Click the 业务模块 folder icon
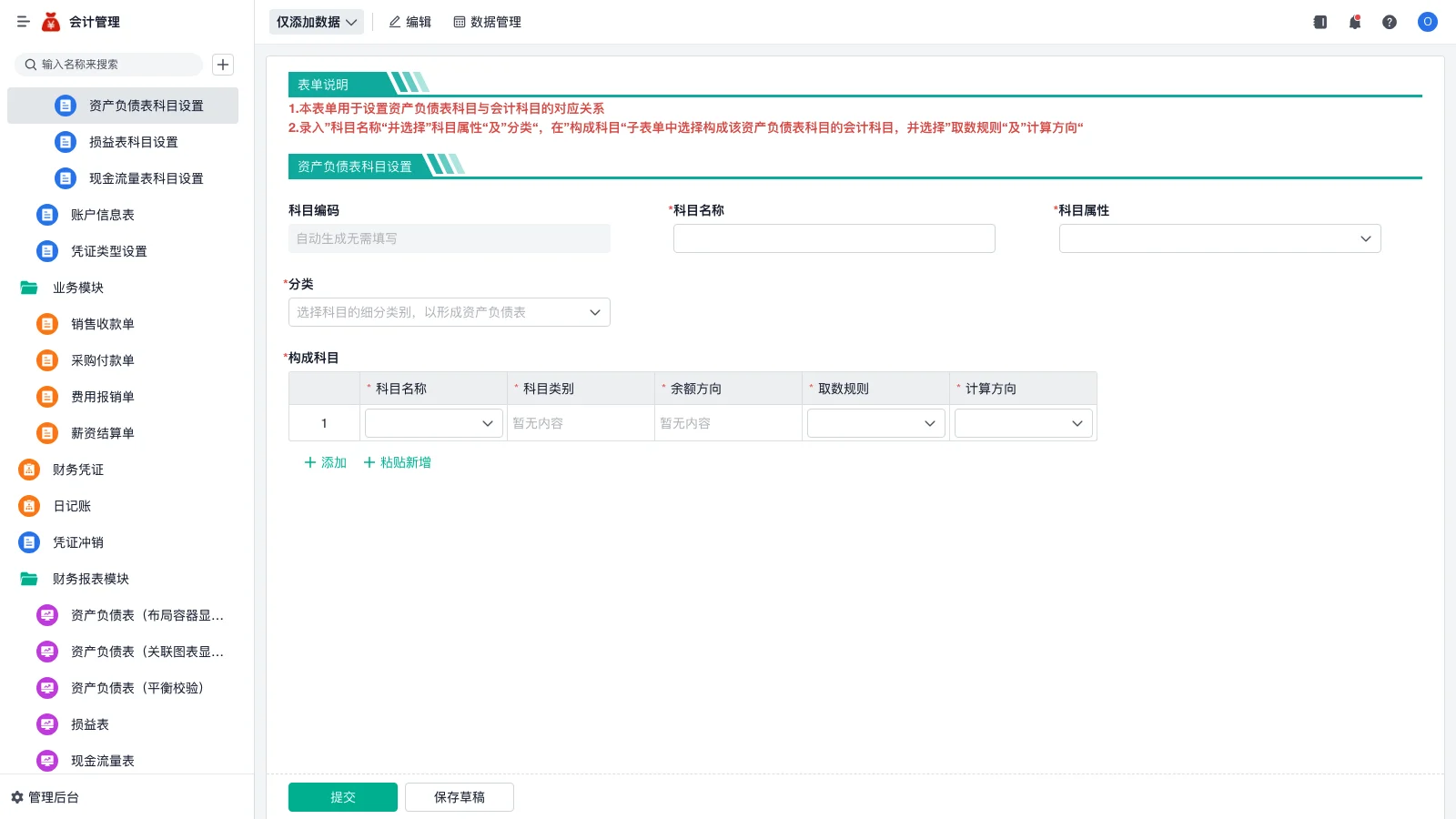This screenshot has height=819, width=1456. click(29, 288)
